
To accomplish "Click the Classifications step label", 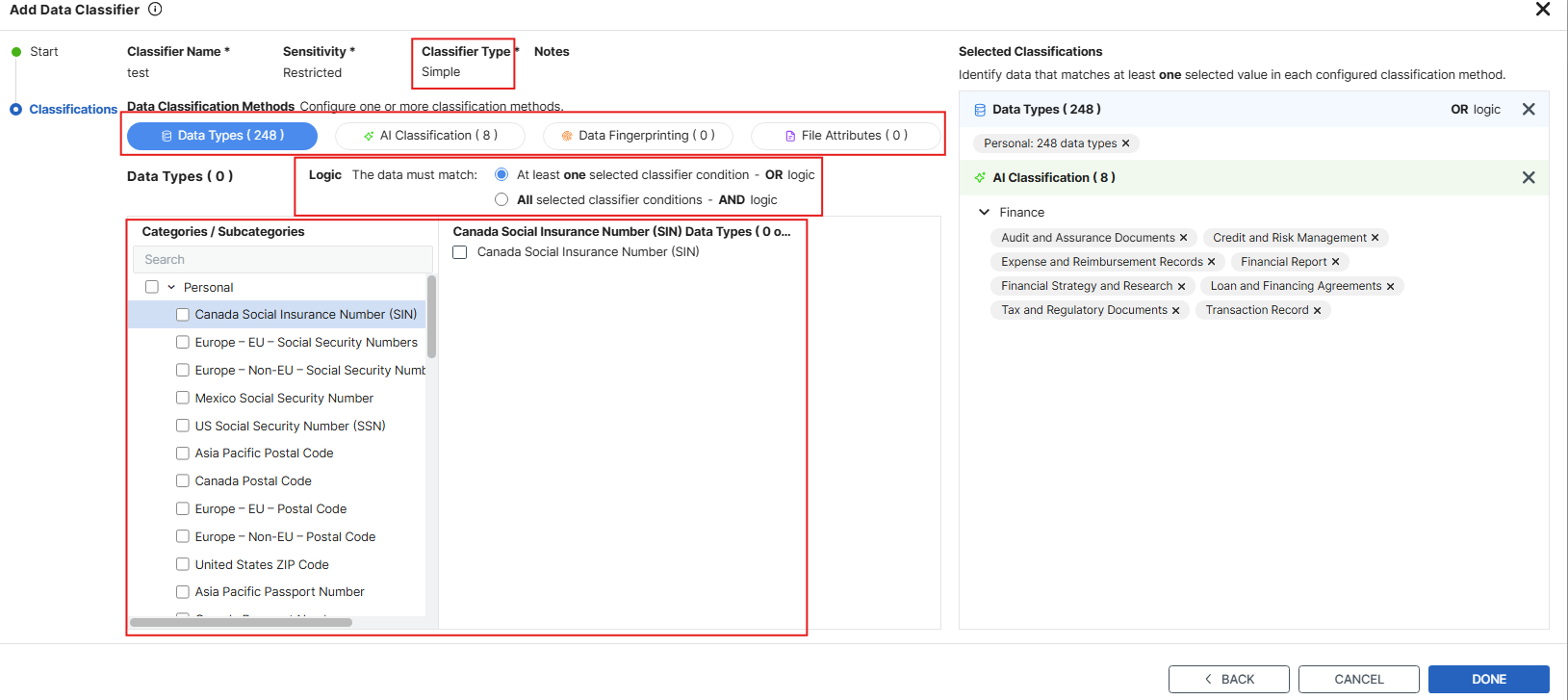I will [73, 110].
